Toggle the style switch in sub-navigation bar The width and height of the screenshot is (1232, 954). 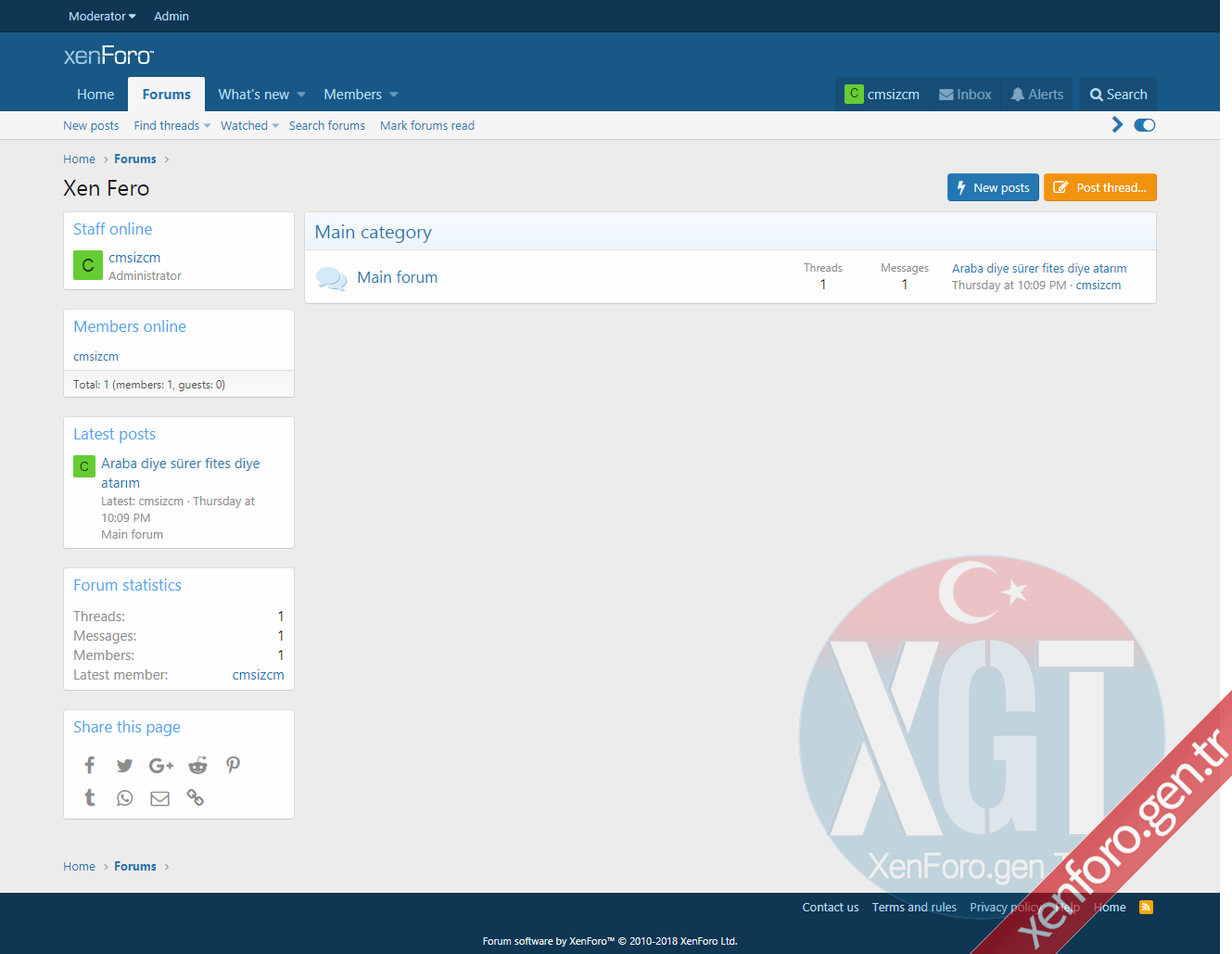coord(1145,125)
